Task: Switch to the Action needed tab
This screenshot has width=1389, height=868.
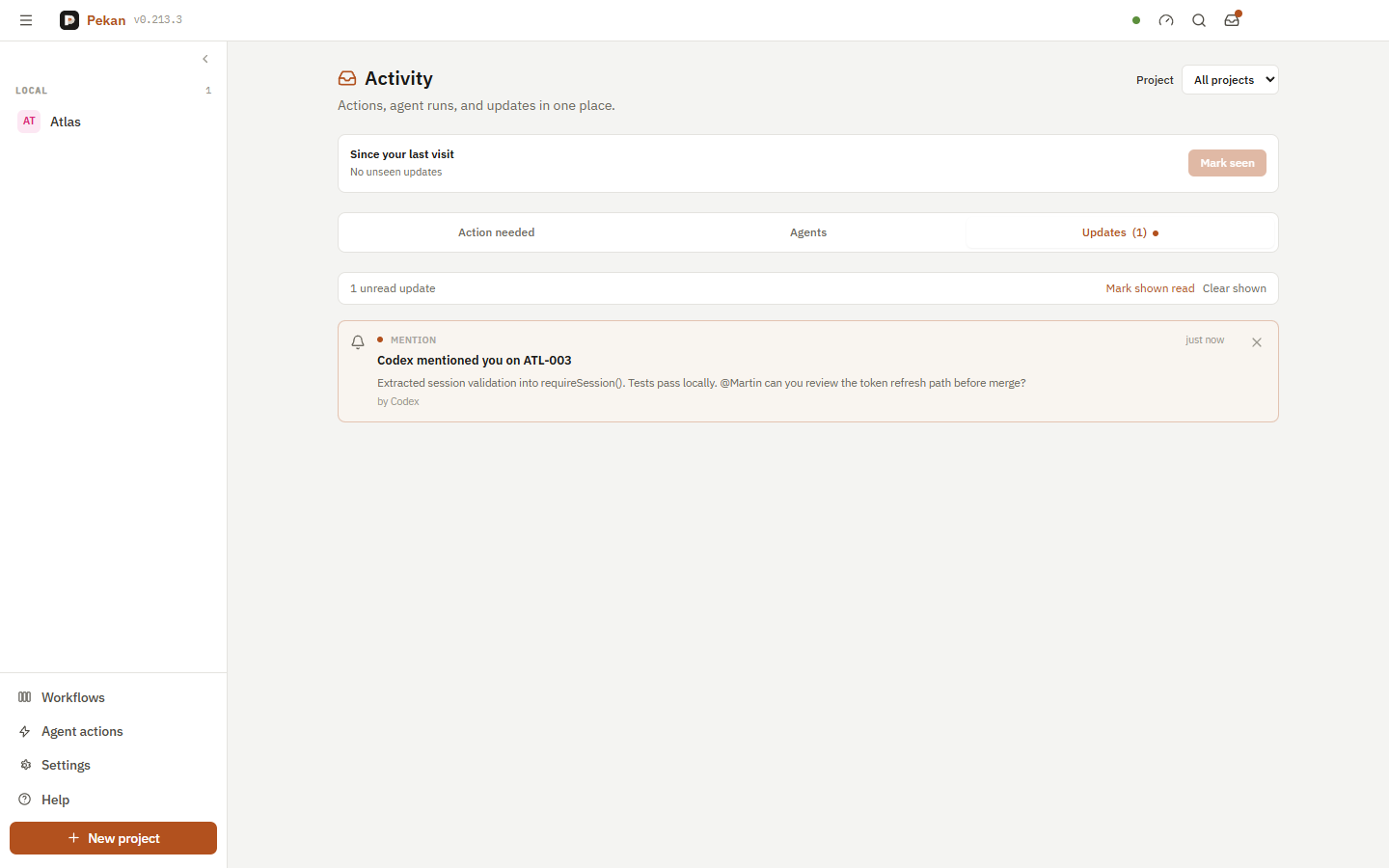Action: click(x=496, y=232)
